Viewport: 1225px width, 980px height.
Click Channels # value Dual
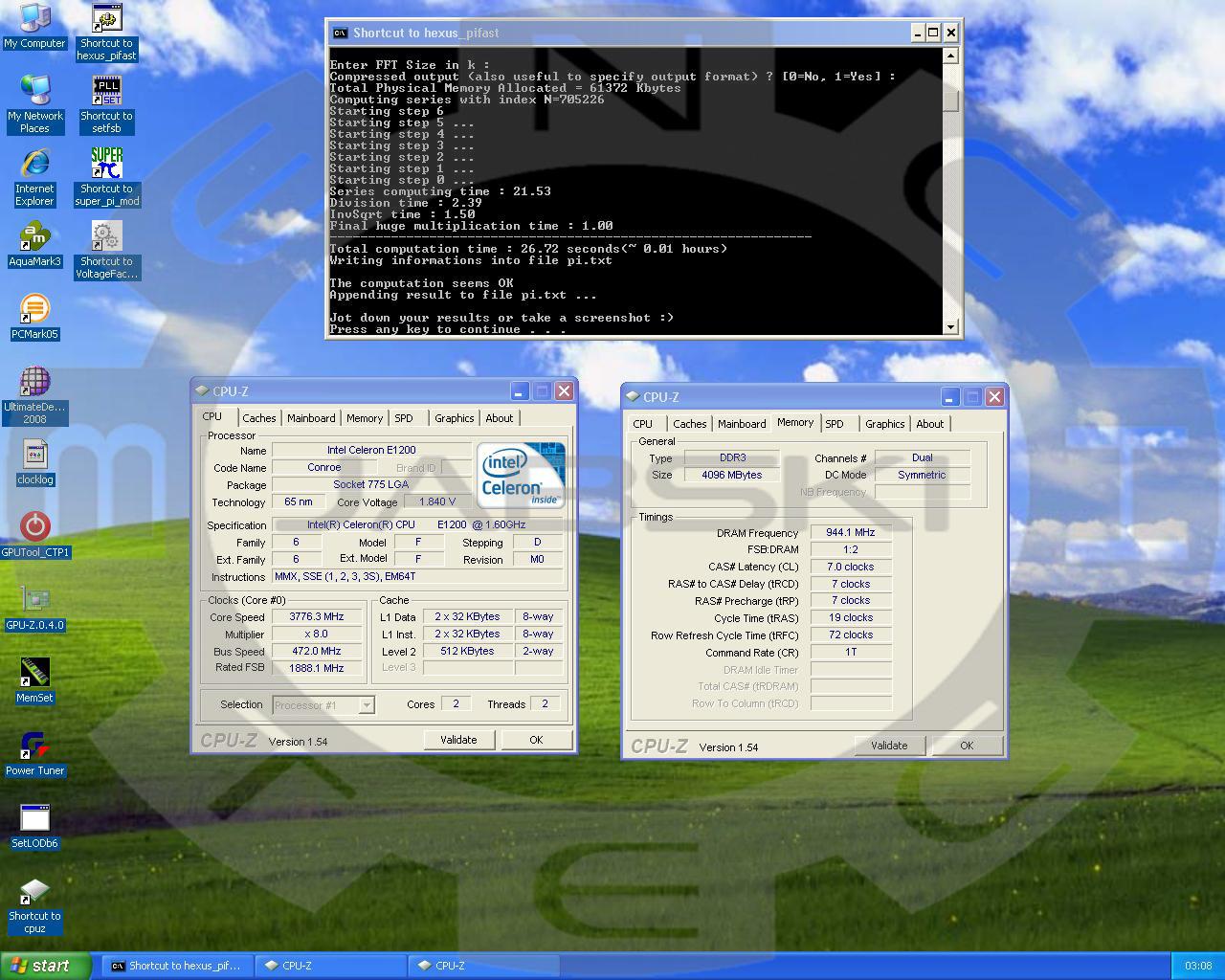[923, 457]
